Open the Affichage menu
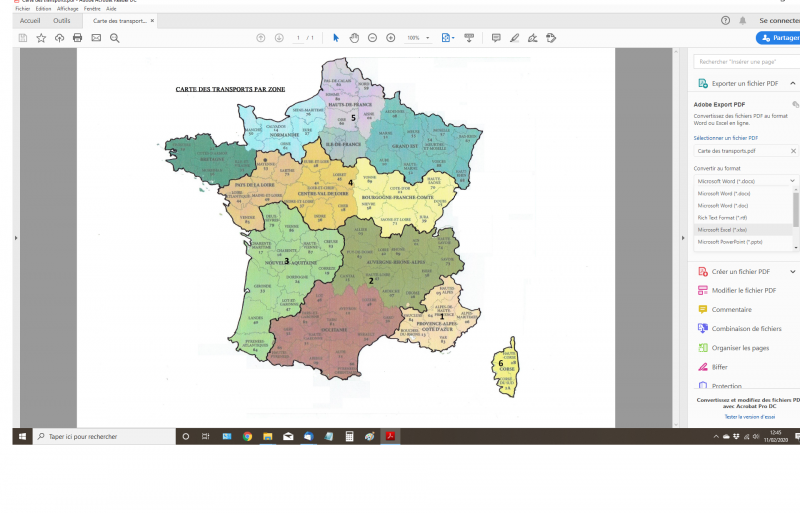Screen dimensions: 800x513 pyautogui.click(x=68, y=8)
